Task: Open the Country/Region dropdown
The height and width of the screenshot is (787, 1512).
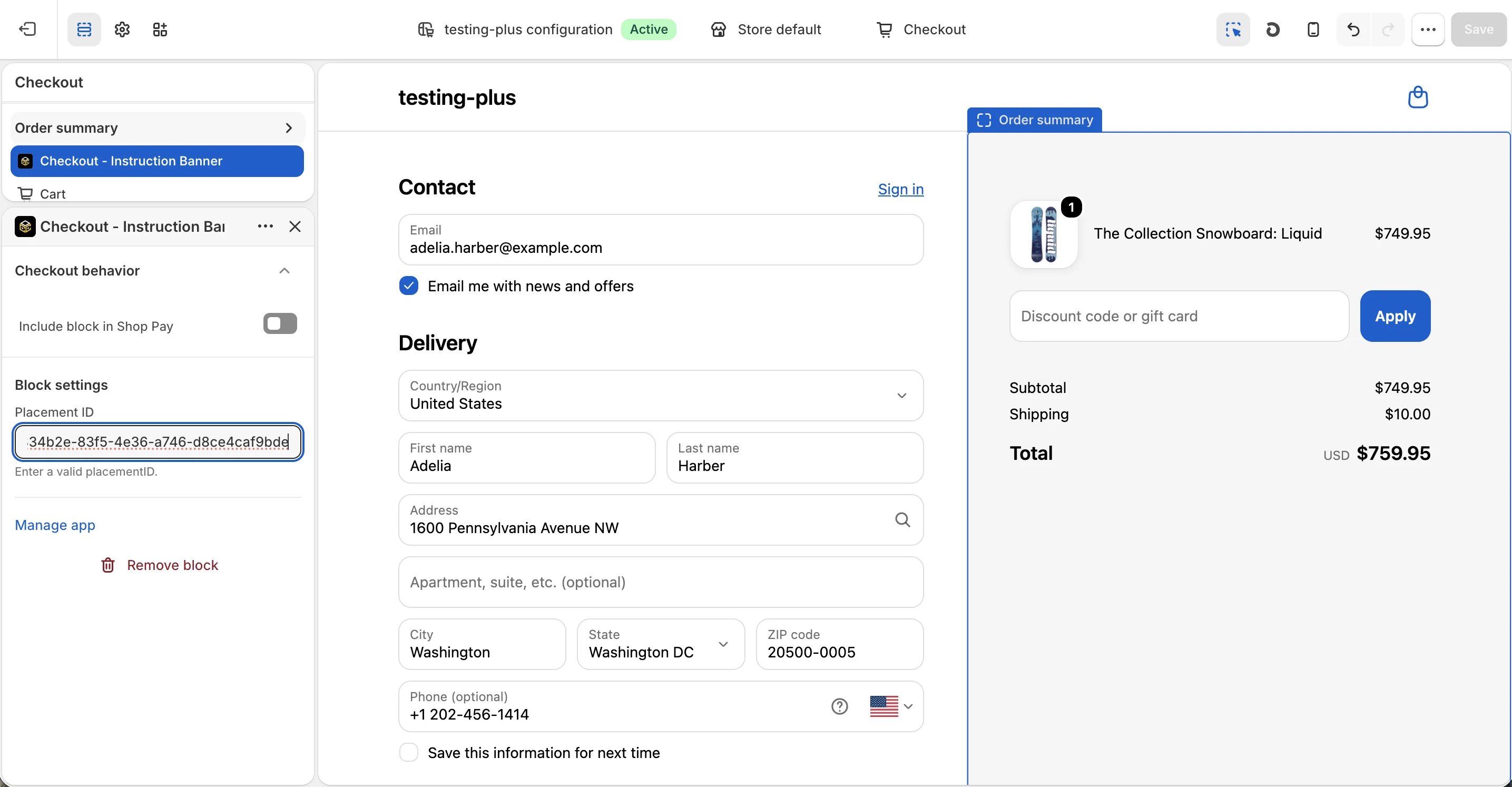Action: pyautogui.click(x=660, y=395)
